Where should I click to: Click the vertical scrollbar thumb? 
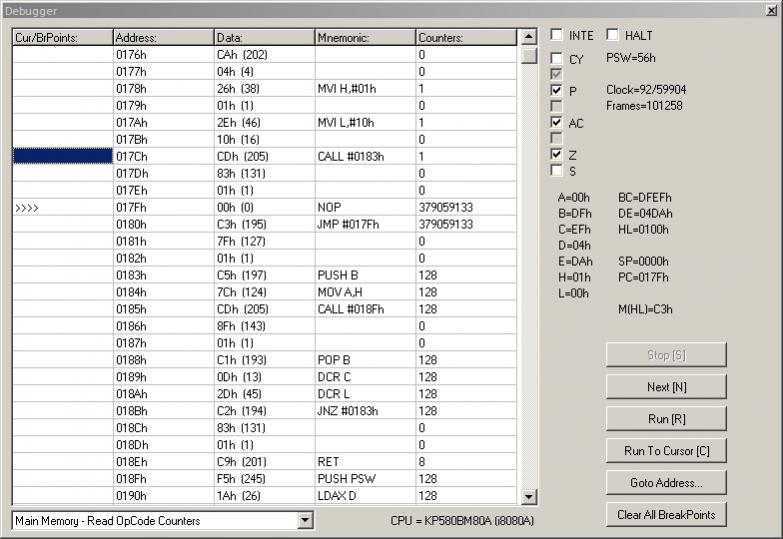(529, 55)
